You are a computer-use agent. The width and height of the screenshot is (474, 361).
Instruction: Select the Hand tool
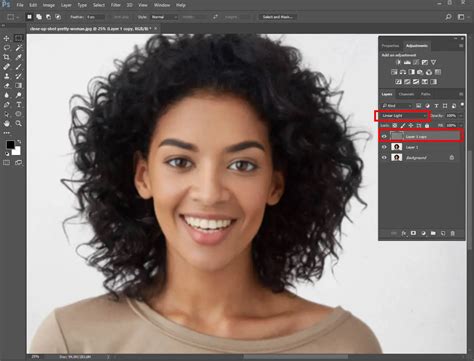[x=6, y=123]
